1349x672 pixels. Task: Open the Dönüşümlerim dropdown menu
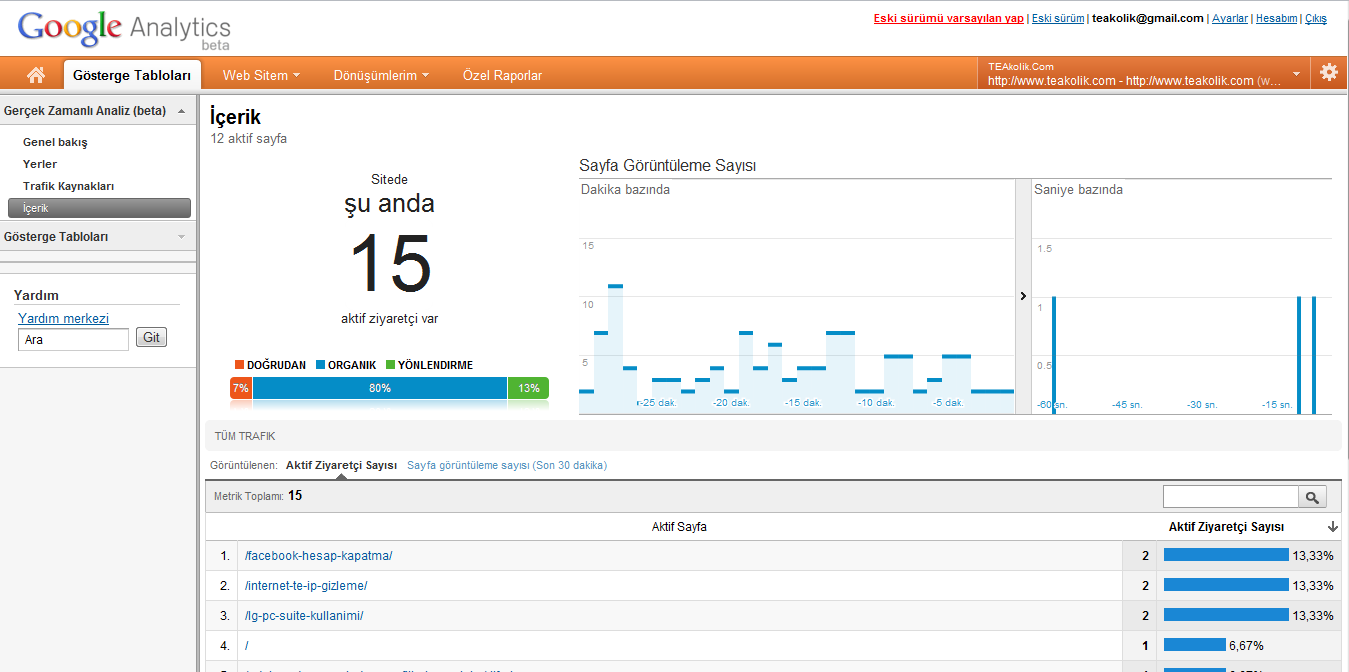click(x=381, y=75)
